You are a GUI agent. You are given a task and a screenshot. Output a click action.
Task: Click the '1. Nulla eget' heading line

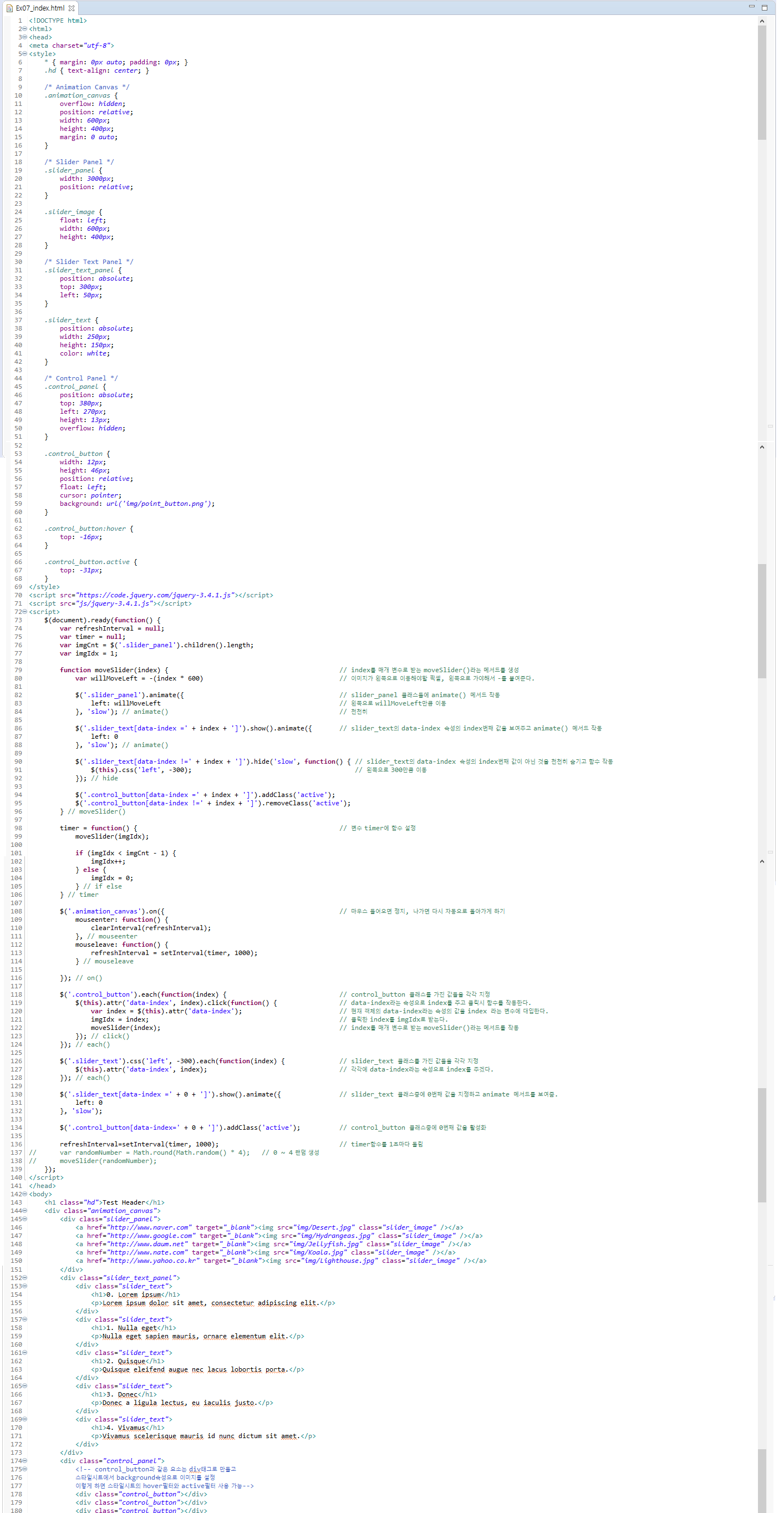click(x=133, y=1327)
